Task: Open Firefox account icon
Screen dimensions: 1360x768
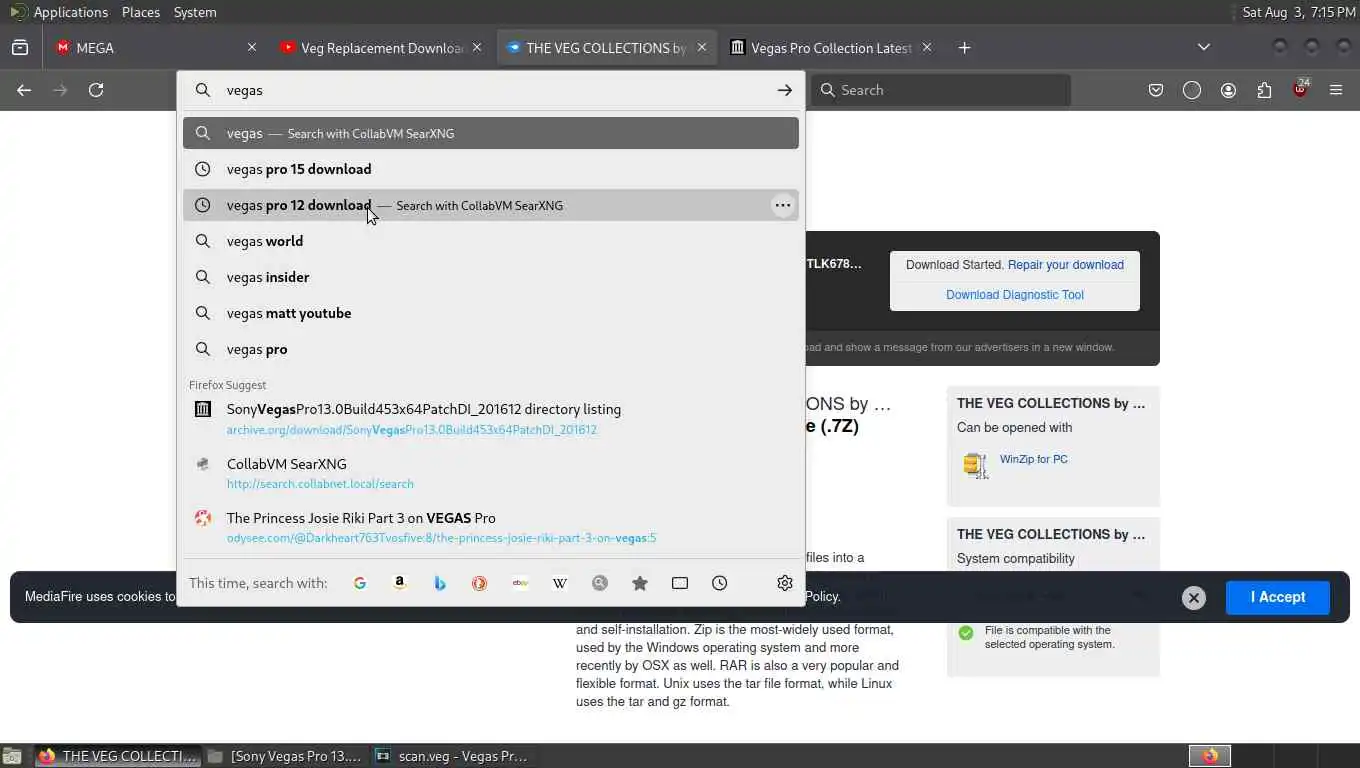Action: pyautogui.click(x=1228, y=90)
